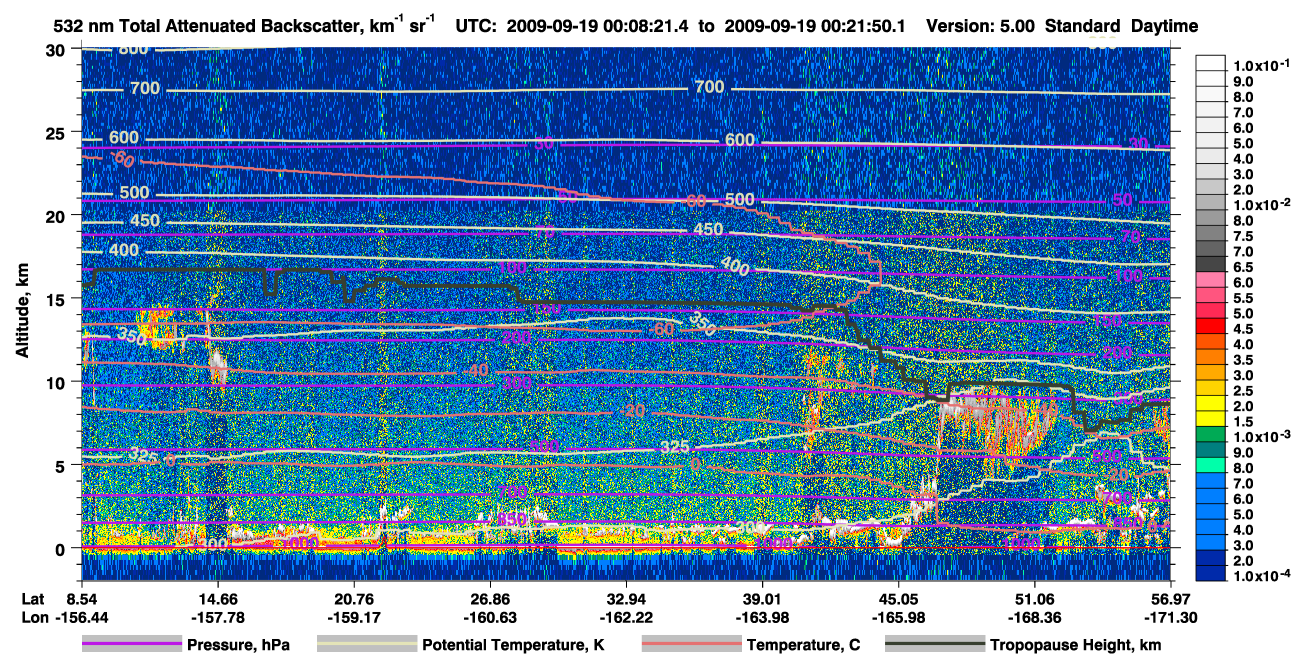
Task: Click the colorbar label '4.5'
Action: click(x=1245, y=329)
